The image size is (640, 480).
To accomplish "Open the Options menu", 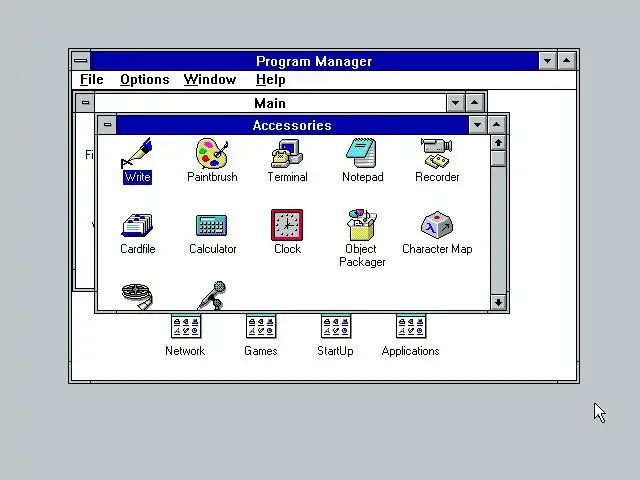I will [144, 80].
